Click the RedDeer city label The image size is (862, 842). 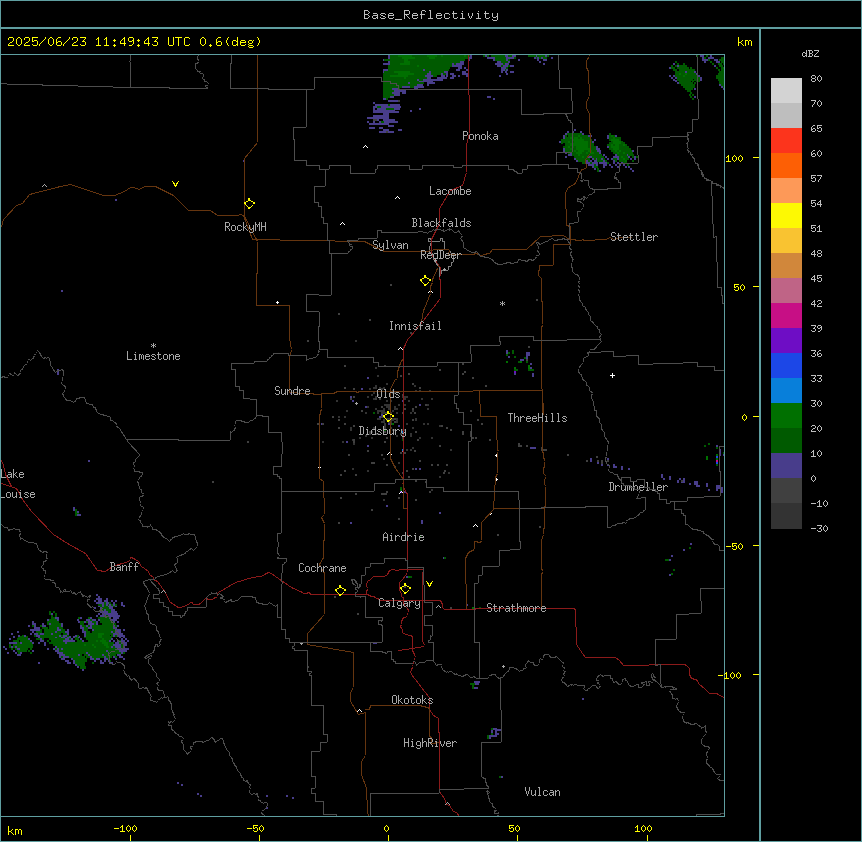pyautogui.click(x=440, y=255)
